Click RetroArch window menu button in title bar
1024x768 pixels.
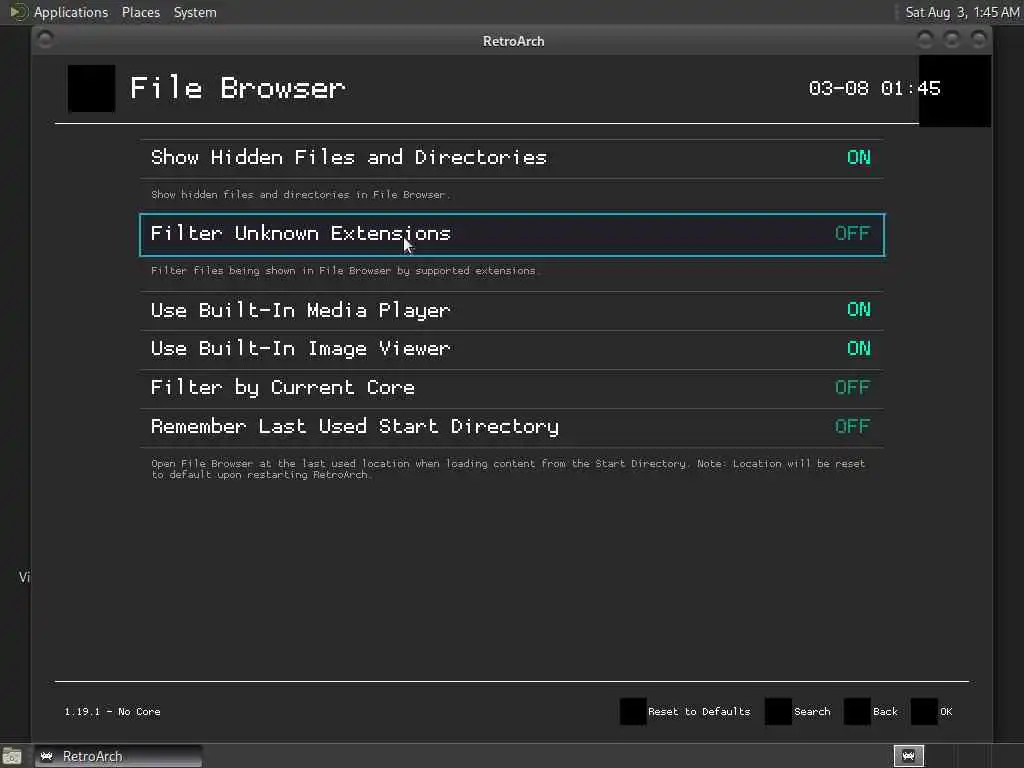point(45,40)
